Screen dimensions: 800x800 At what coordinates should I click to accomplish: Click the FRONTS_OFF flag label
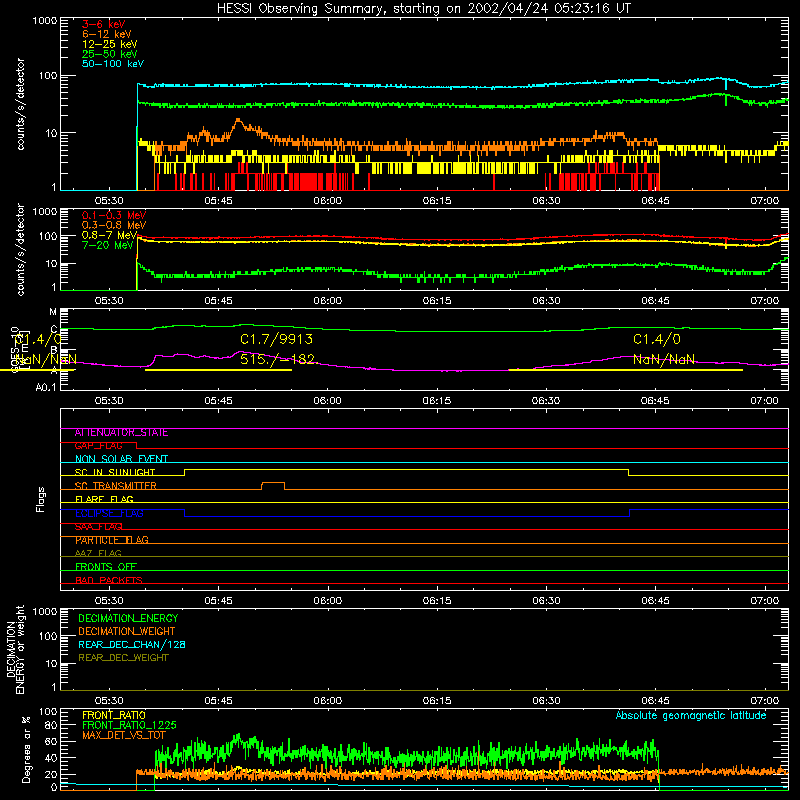(106, 567)
